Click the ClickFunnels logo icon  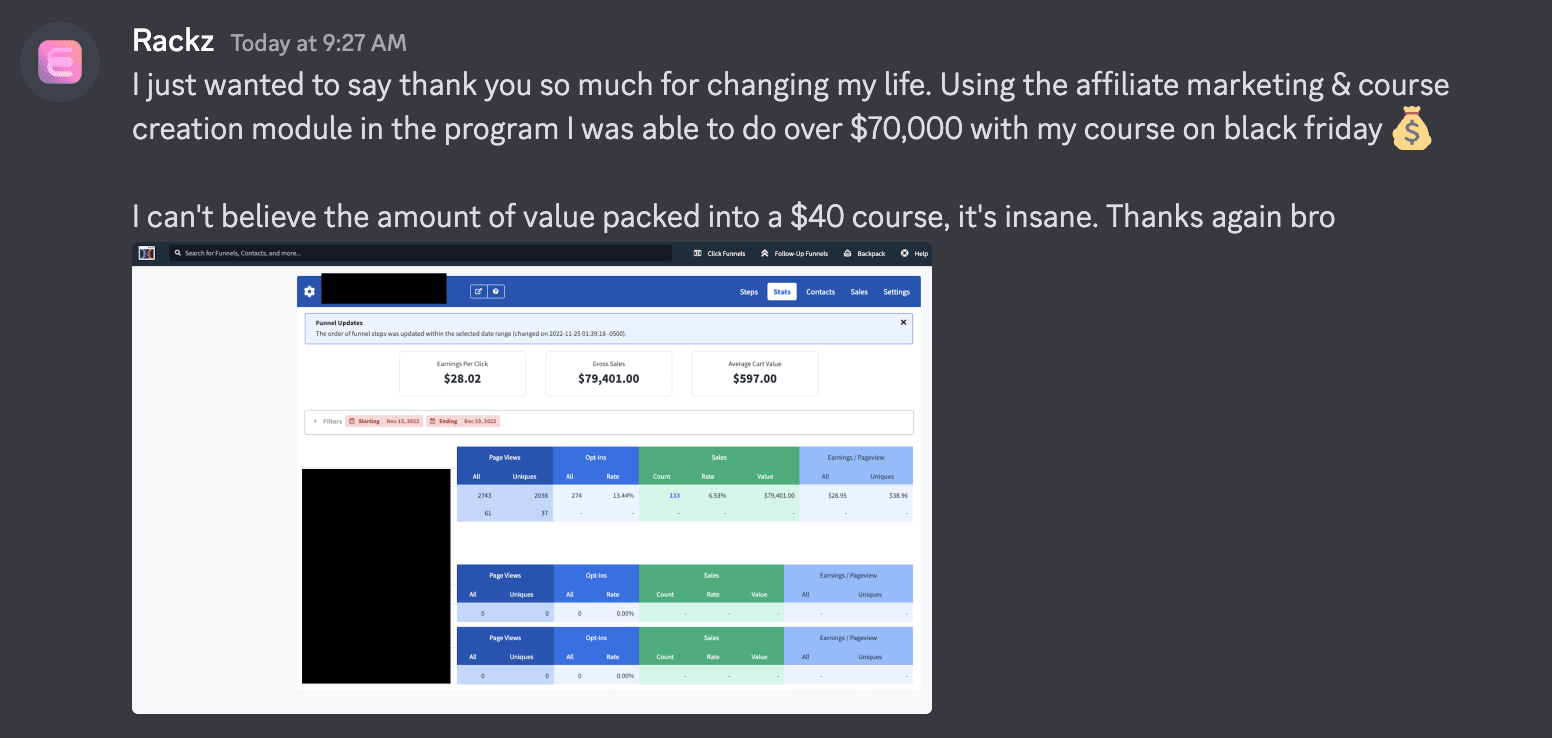click(147, 253)
